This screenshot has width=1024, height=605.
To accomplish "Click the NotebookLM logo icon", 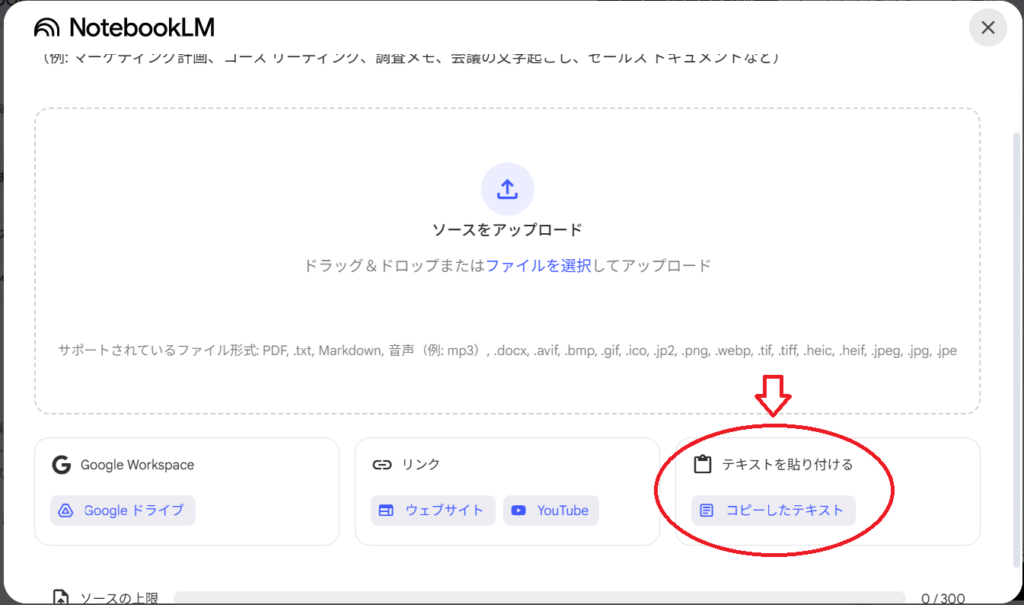I will (x=46, y=27).
